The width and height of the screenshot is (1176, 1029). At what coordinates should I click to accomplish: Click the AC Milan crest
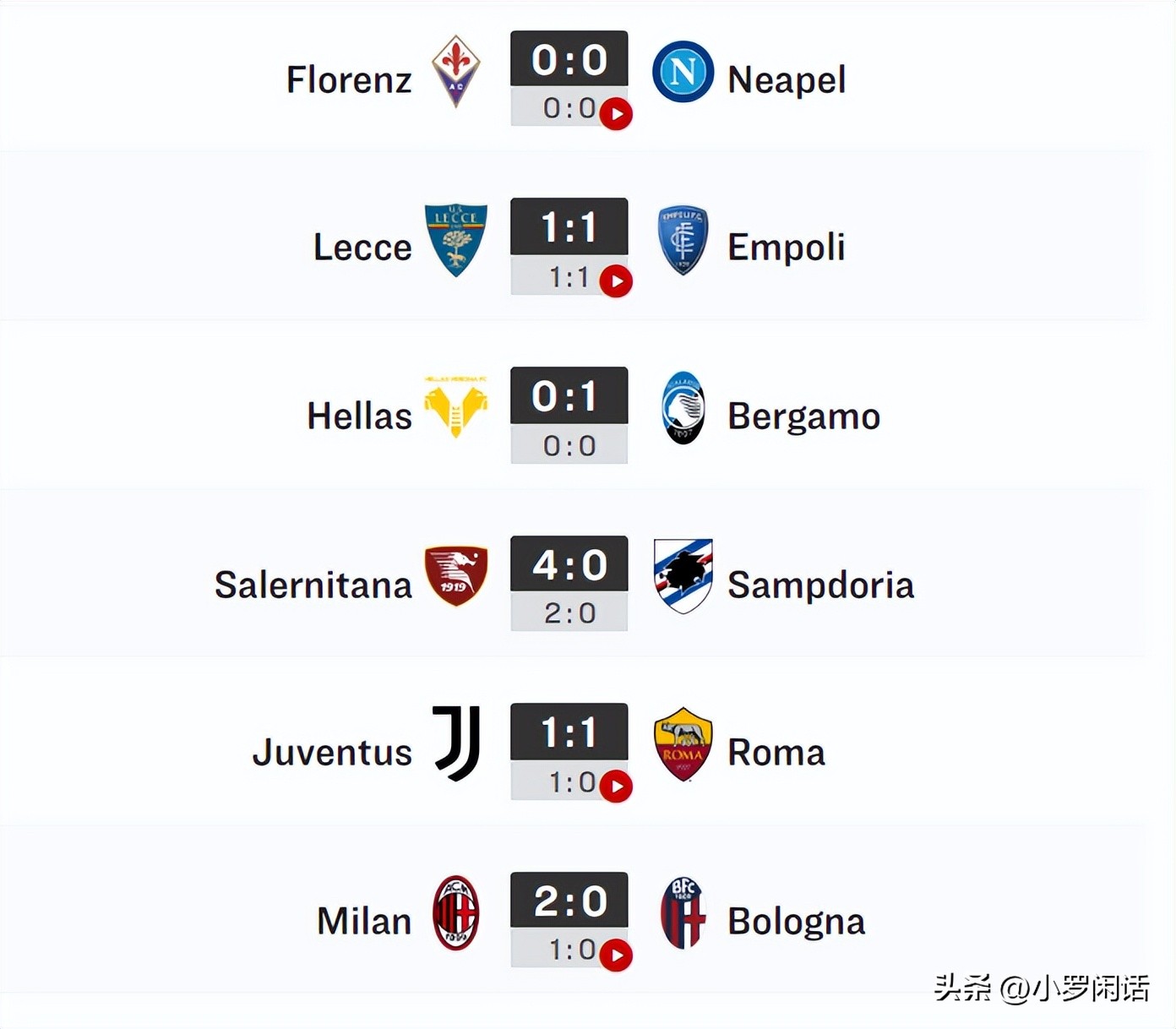(456, 912)
